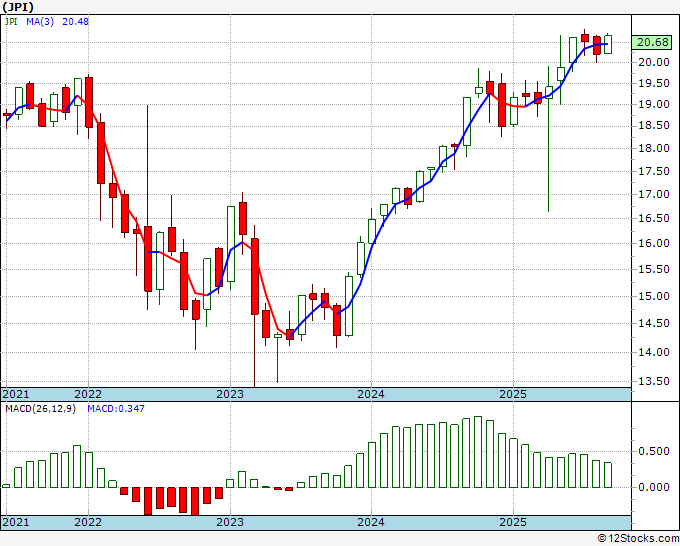This screenshot has height=546, width=680.
Task: Click 2023 on the MACD timeline
Action: point(230,522)
